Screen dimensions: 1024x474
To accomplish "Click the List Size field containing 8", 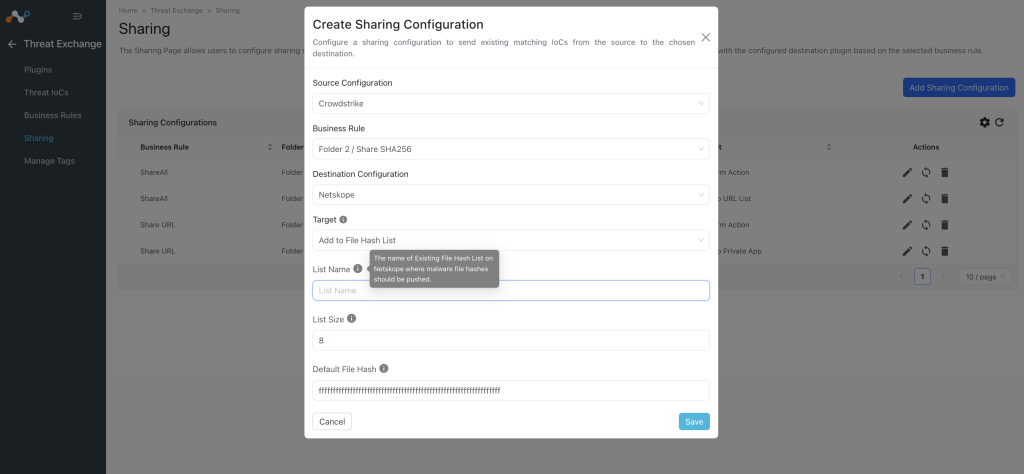I will pos(511,340).
